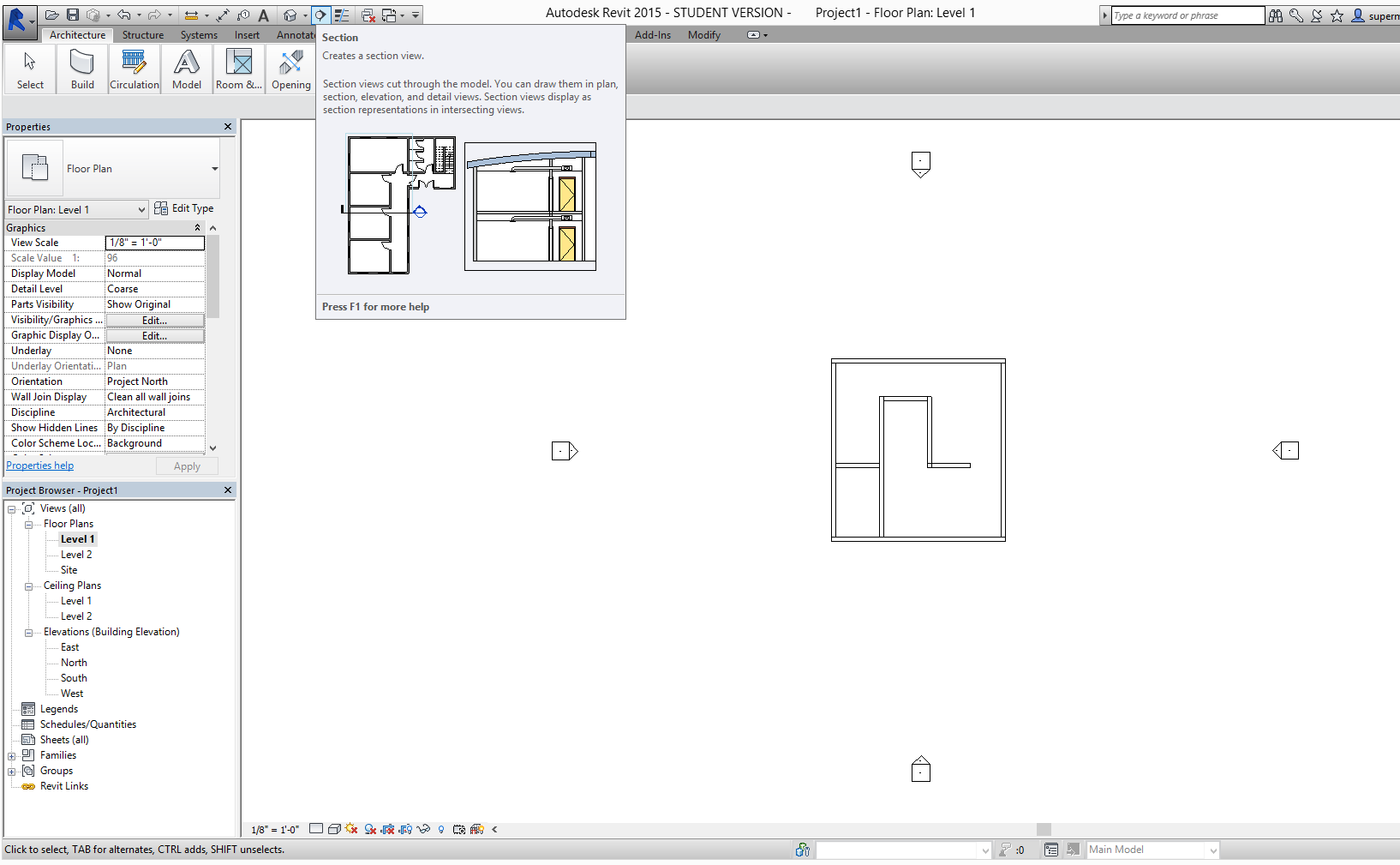Toggle Reveal Hidden Elements lightbulb icon

441,829
